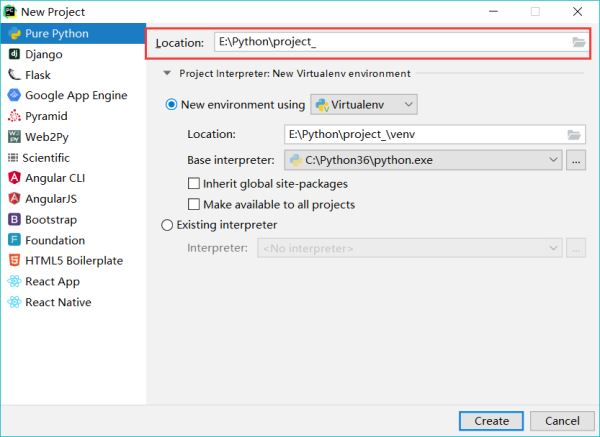Select the Flask icon in sidebar
The image size is (600, 437).
click(14, 75)
